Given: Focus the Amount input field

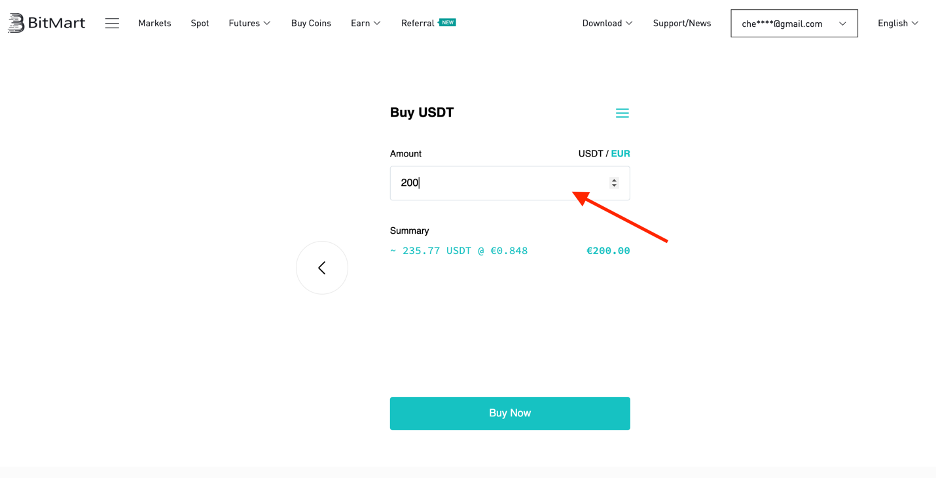Looking at the screenshot, I should 510,183.
